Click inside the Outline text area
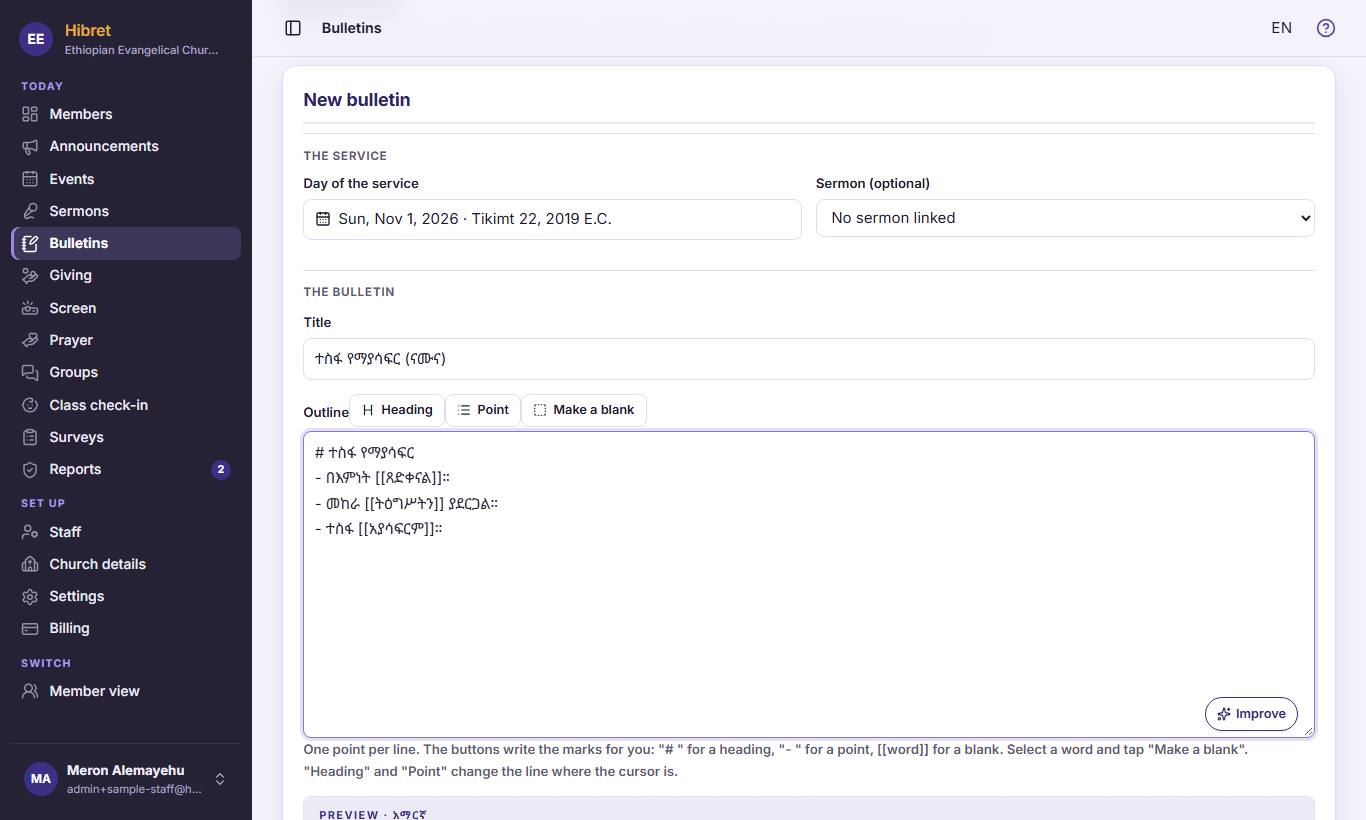 [809, 584]
